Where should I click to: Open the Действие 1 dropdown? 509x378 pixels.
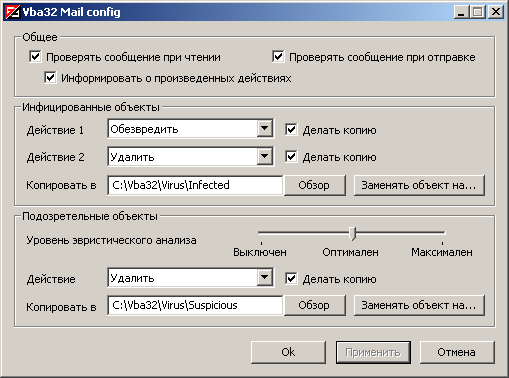pos(265,129)
